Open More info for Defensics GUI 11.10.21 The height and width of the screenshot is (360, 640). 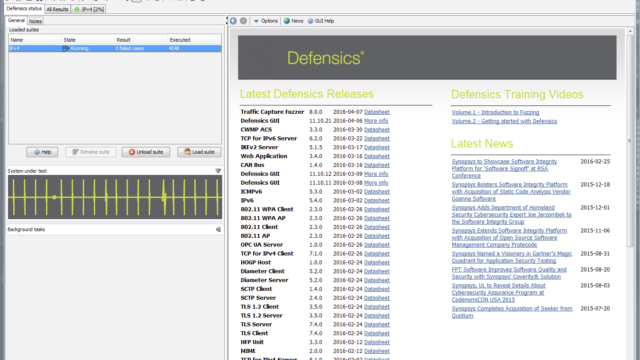click(376, 121)
